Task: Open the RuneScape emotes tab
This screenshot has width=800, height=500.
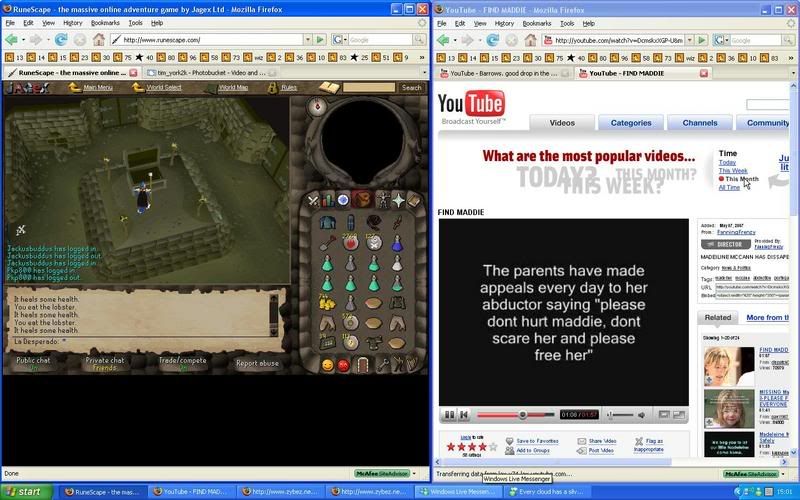Action: (x=398, y=364)
